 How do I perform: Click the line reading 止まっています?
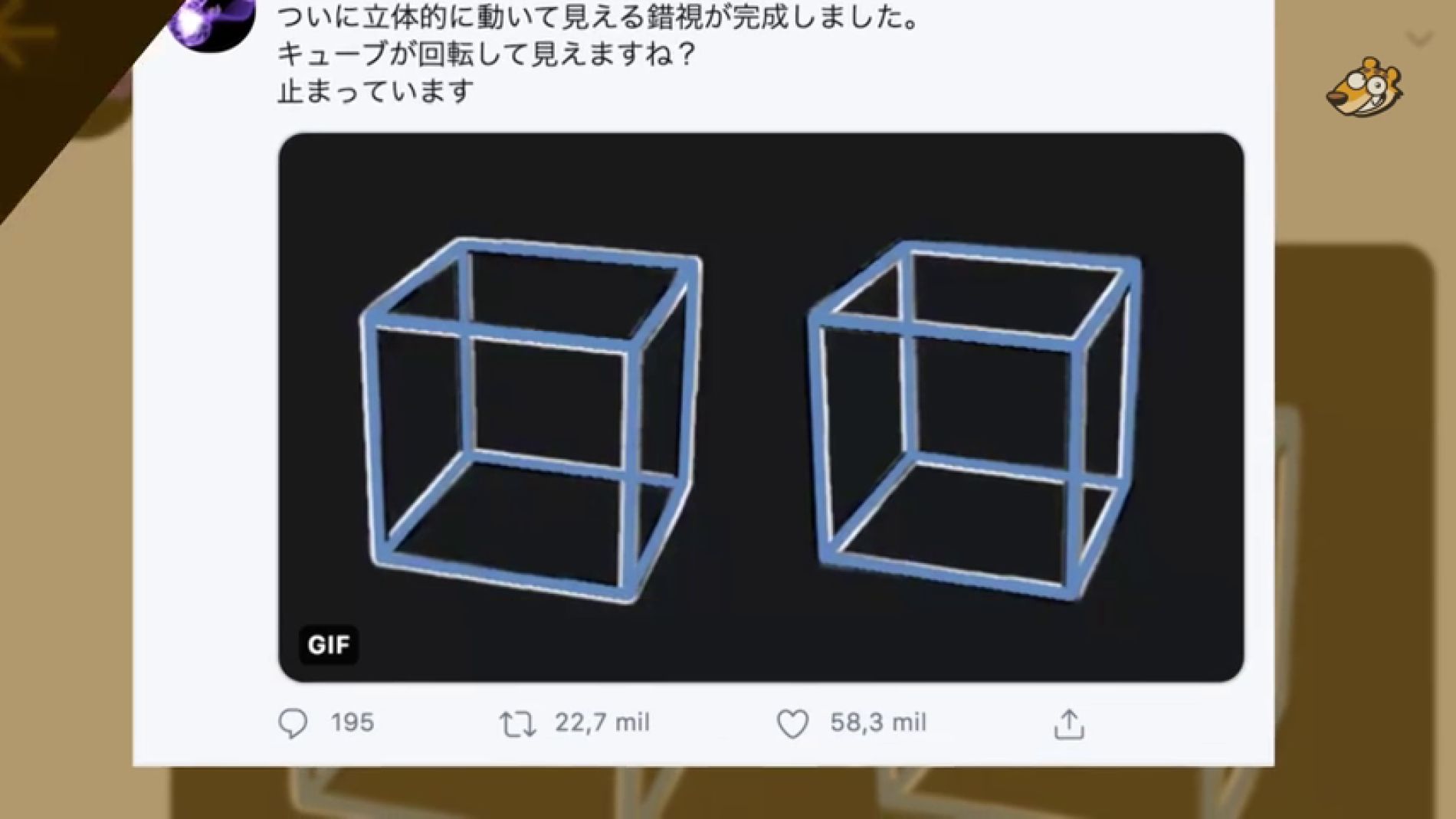pos(375,91)
